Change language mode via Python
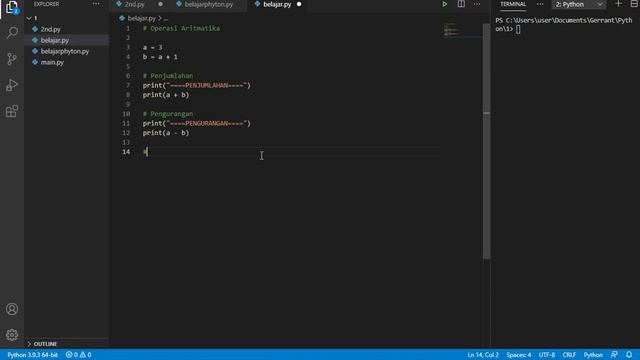640x360 pixels. tap(593, 355)
